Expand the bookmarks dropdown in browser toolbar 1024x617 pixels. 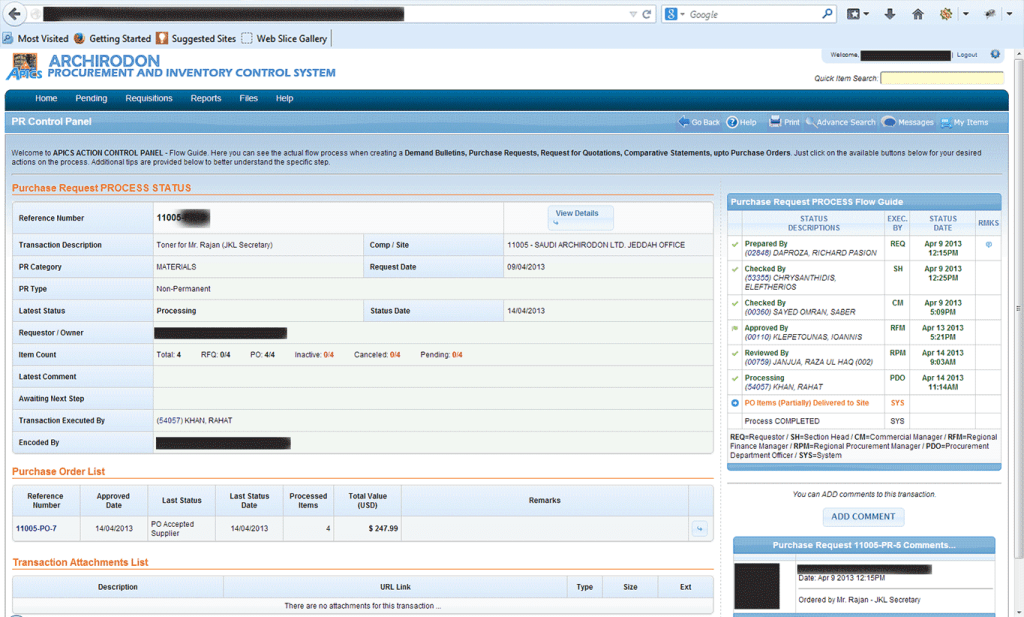pos(864,14)
